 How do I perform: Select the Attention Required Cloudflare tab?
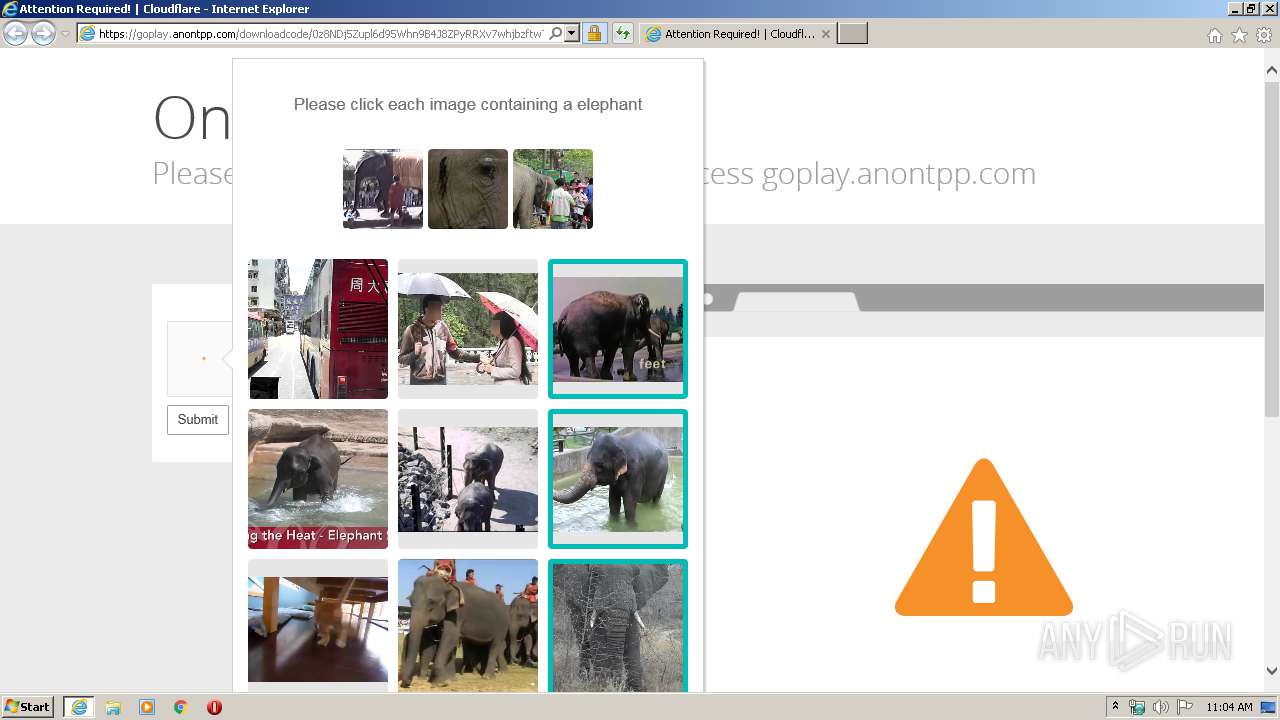pos(737,34)
